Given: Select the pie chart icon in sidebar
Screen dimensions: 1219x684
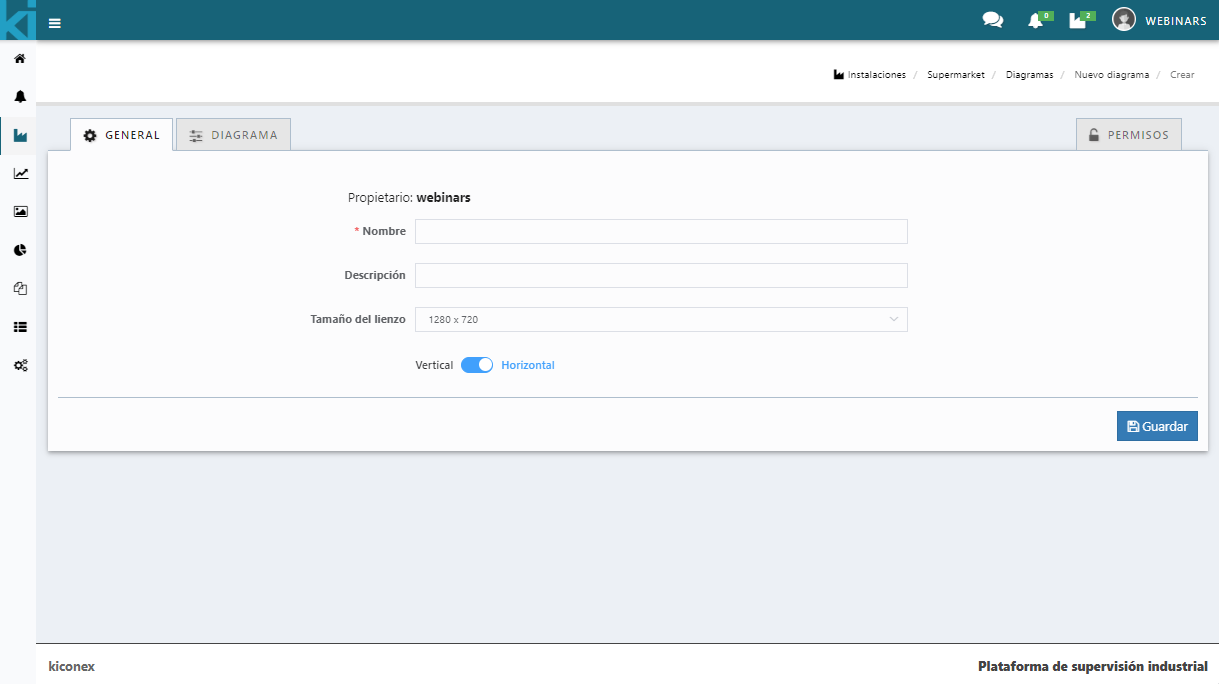Looking at the screenshot, I should coord(20,250).
